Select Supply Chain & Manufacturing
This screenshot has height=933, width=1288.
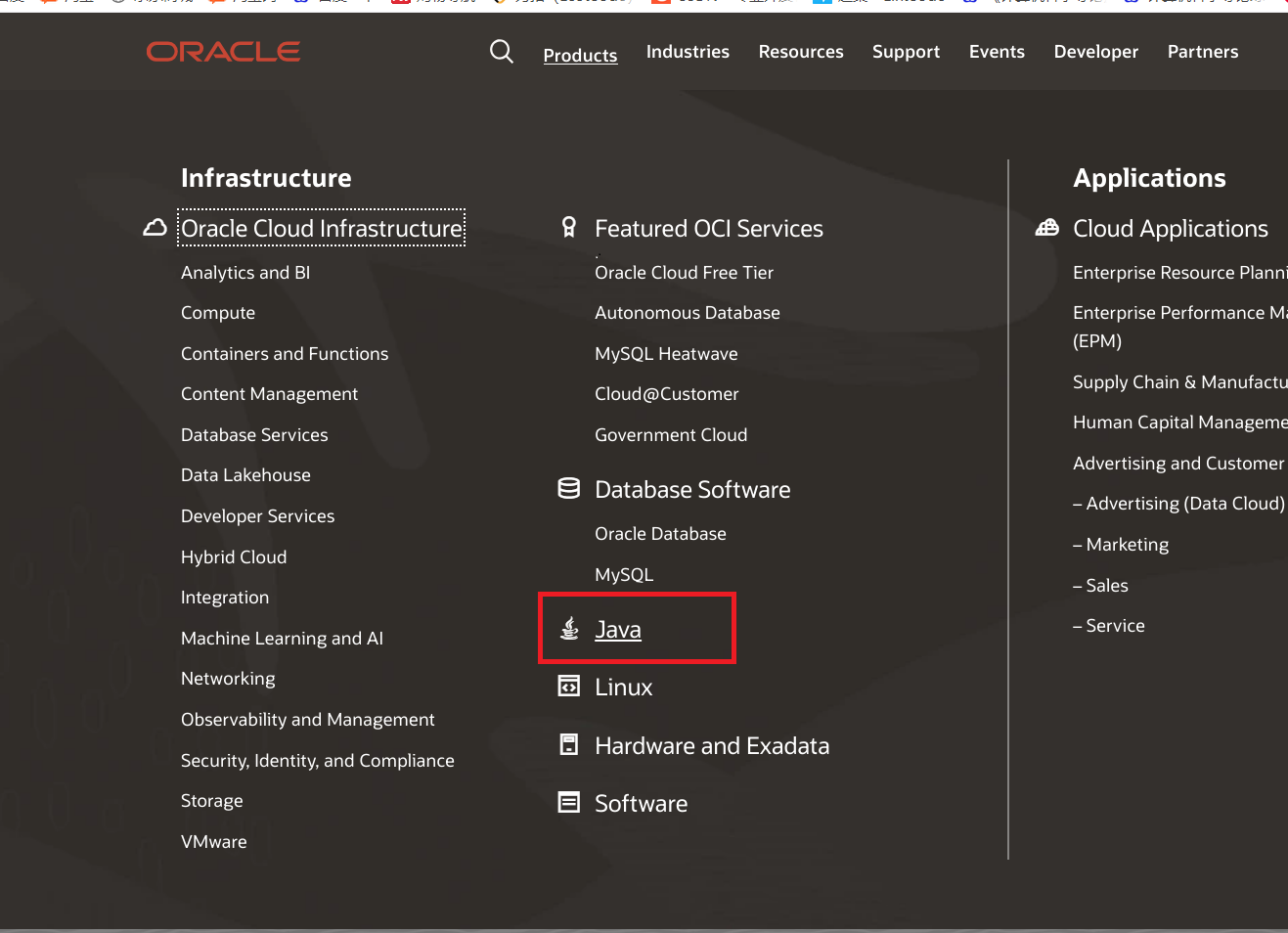tap(1180, 382)
